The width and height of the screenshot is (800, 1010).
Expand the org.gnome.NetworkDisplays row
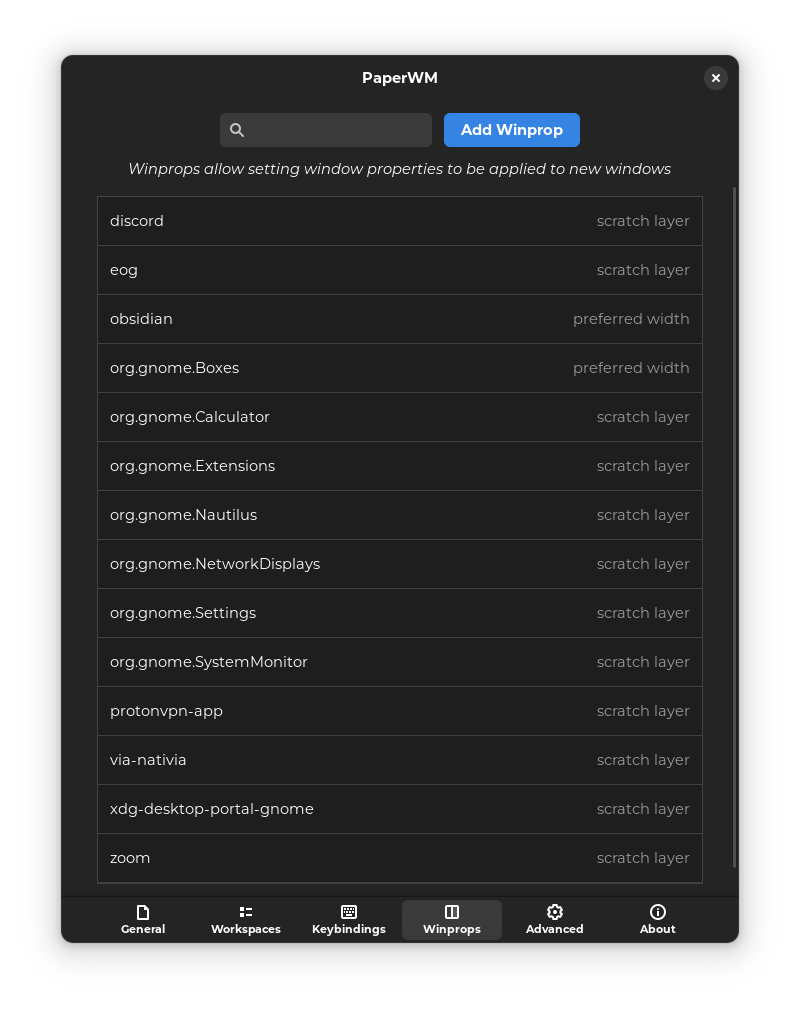point(399,564)
